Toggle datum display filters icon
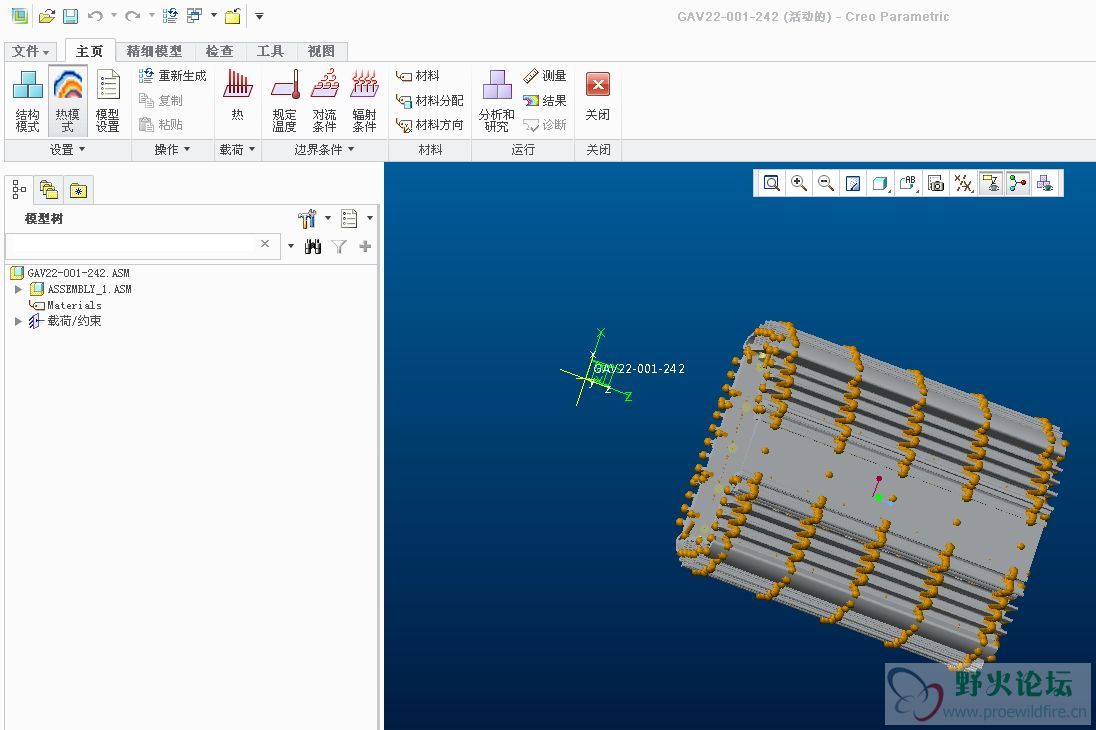1096x730 pixels. [963, 183]
